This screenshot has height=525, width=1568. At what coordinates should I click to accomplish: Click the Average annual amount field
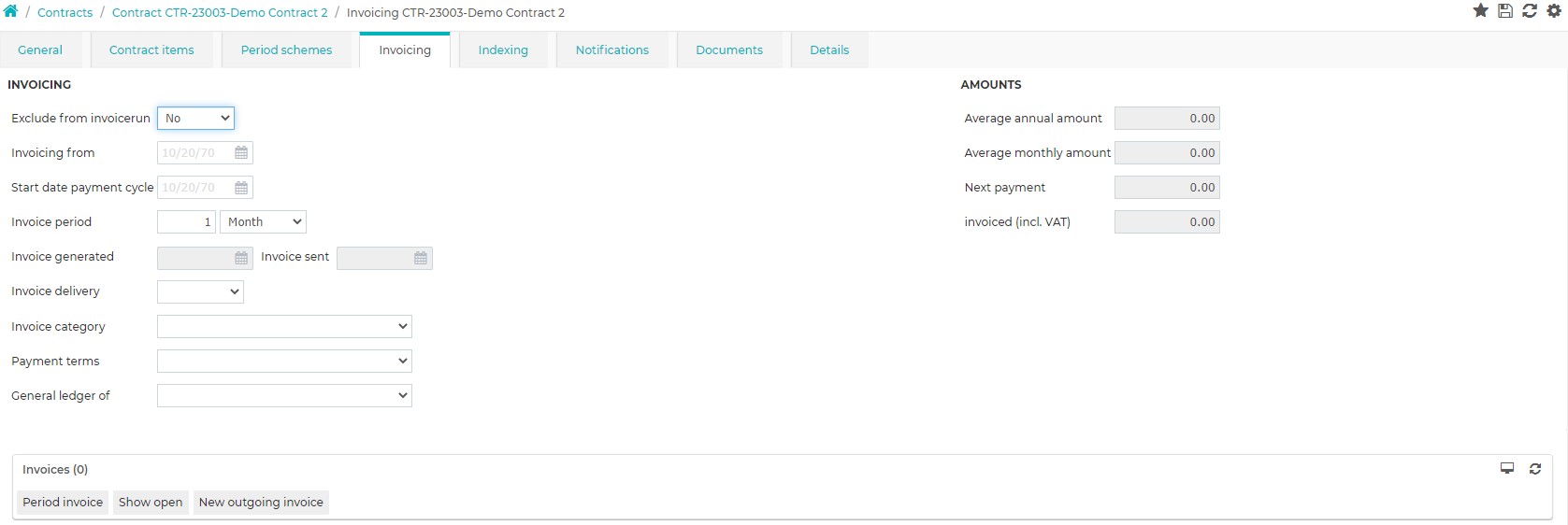point(1167,118)
